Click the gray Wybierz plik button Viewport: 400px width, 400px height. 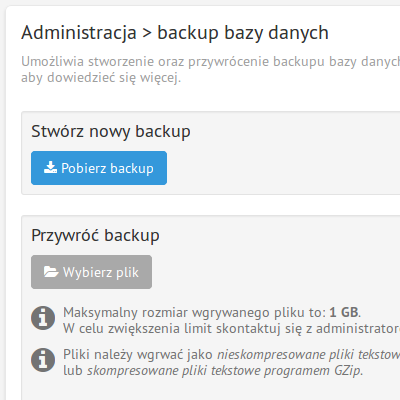(91, 272)
